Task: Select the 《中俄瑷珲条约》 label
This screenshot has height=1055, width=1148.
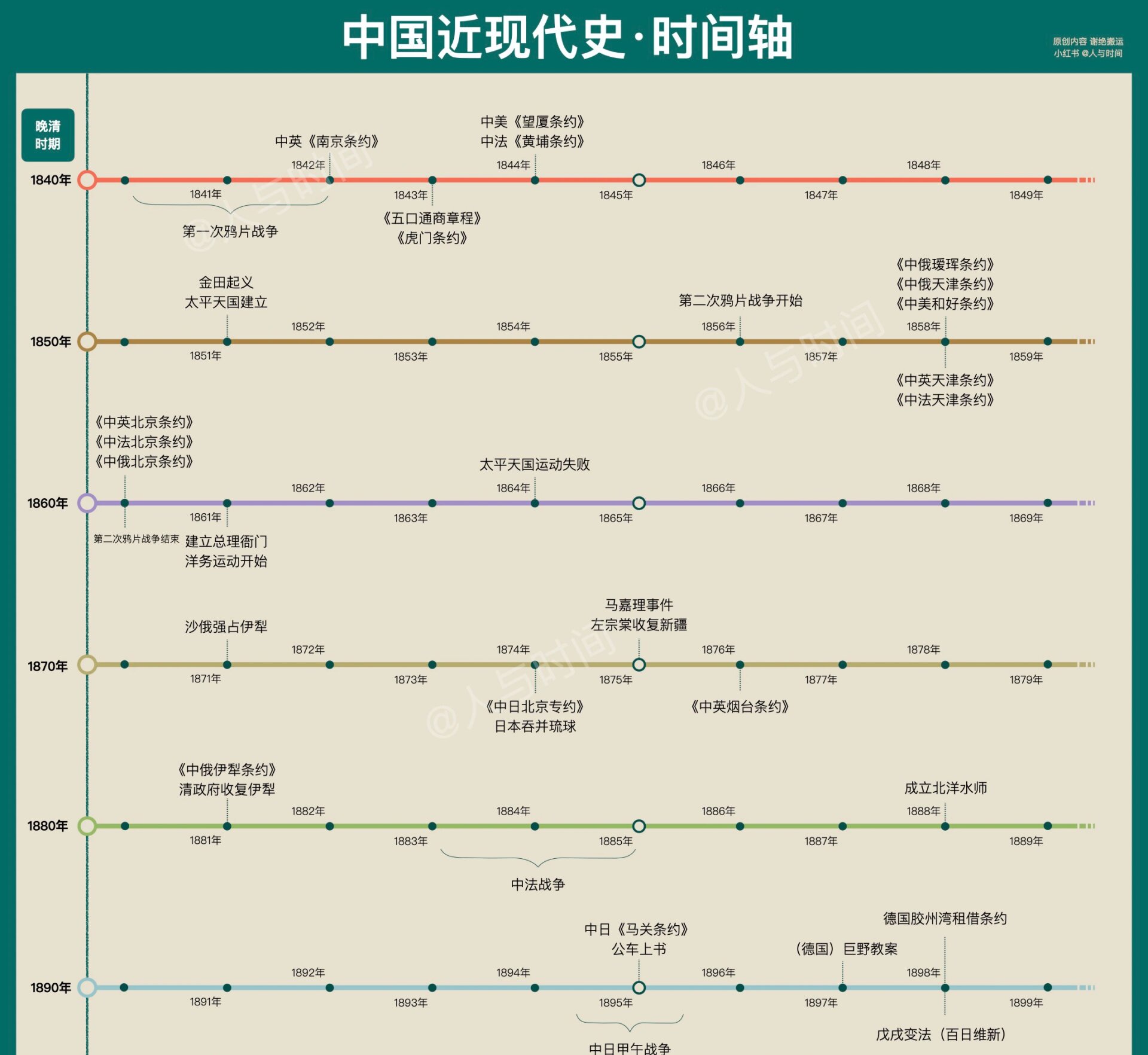Action: coord(945,264)
